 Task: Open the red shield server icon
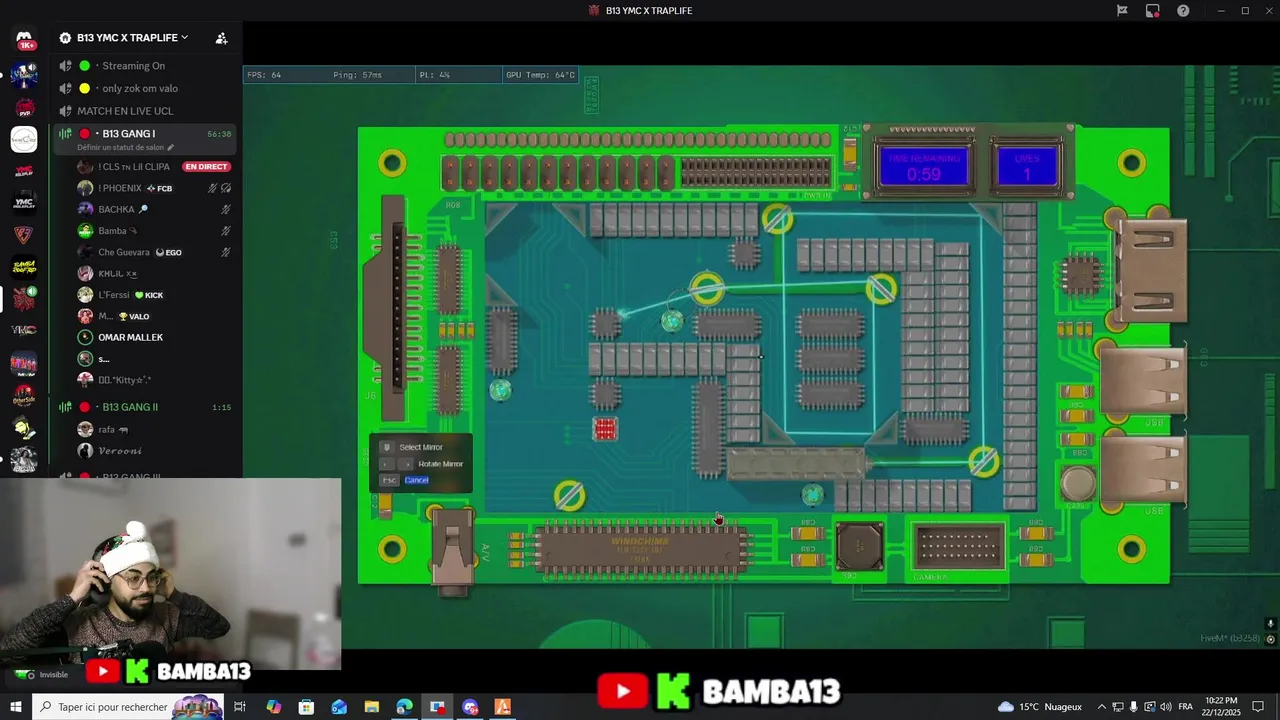24,235
